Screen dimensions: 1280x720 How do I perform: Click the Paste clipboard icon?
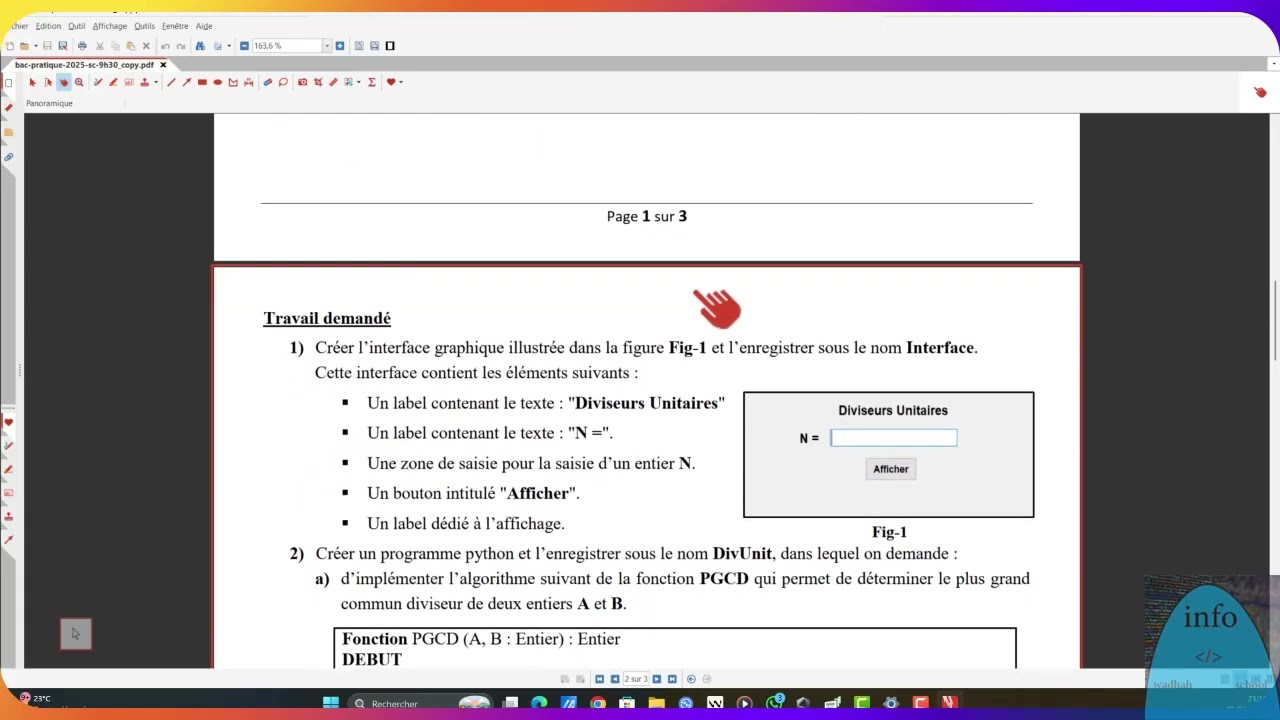(x=131, y=46)
